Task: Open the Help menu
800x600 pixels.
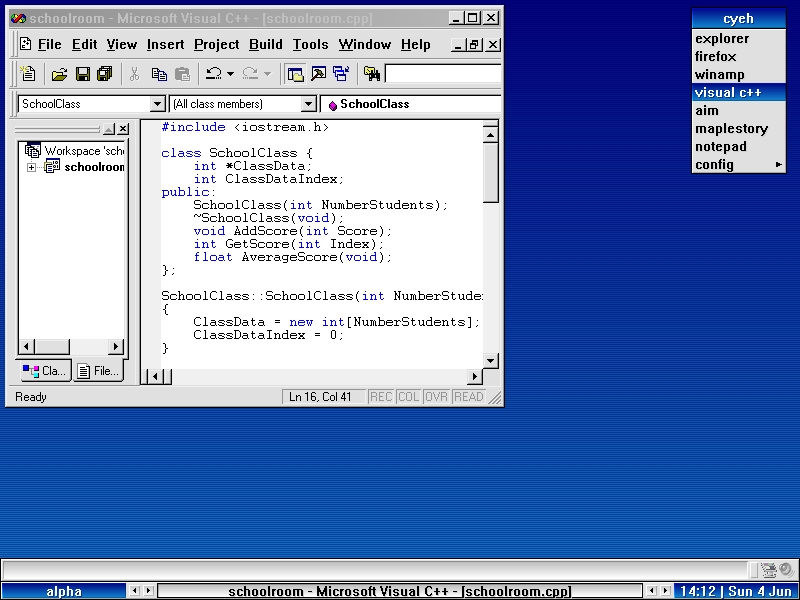Action: point(415,45)
